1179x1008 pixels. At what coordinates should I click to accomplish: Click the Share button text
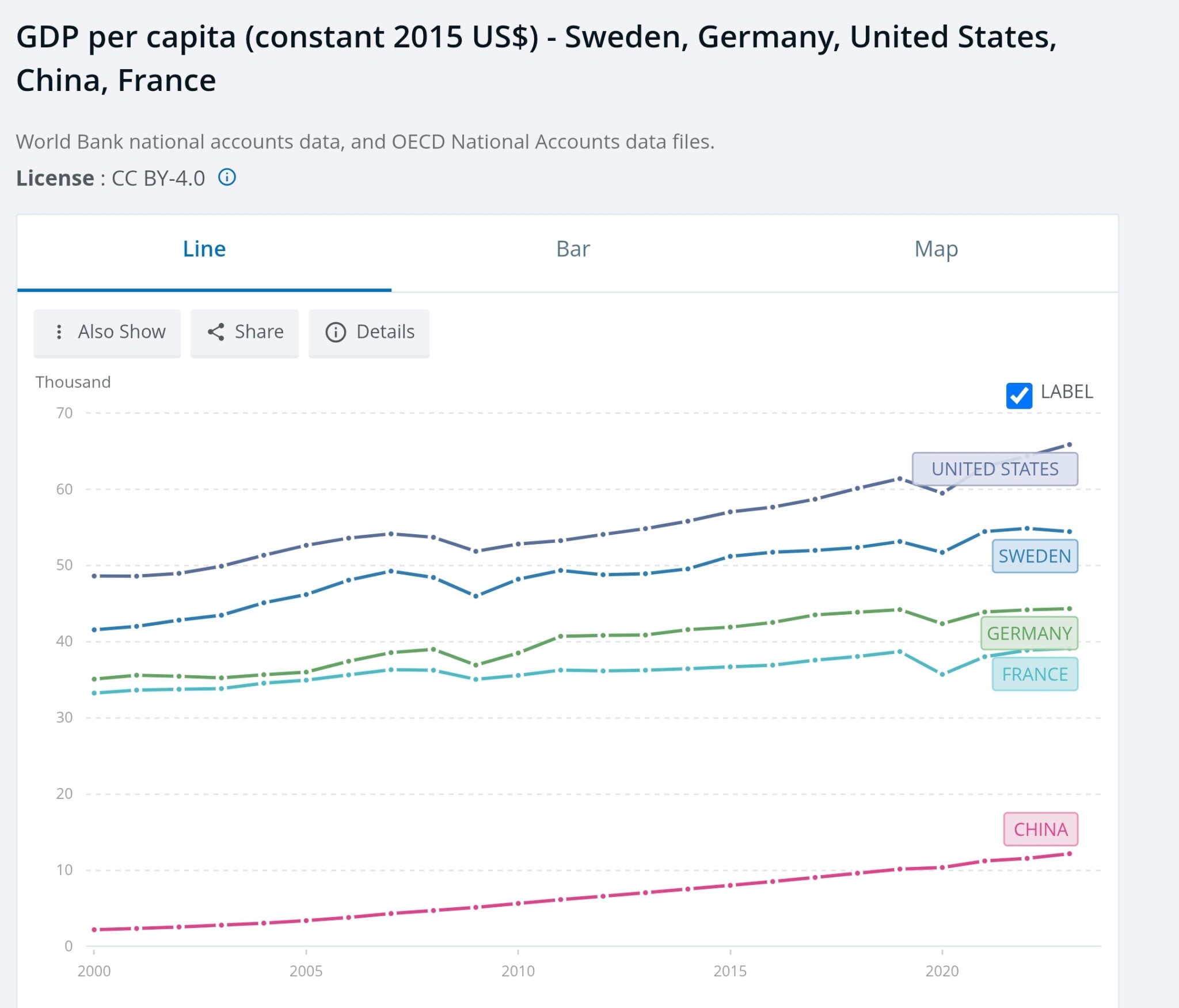[259, 332]
